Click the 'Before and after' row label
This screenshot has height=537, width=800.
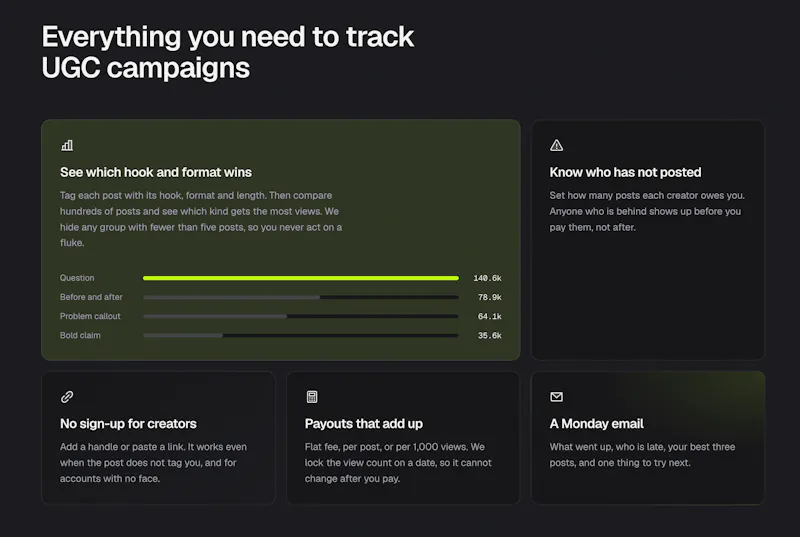coord(91,297)
